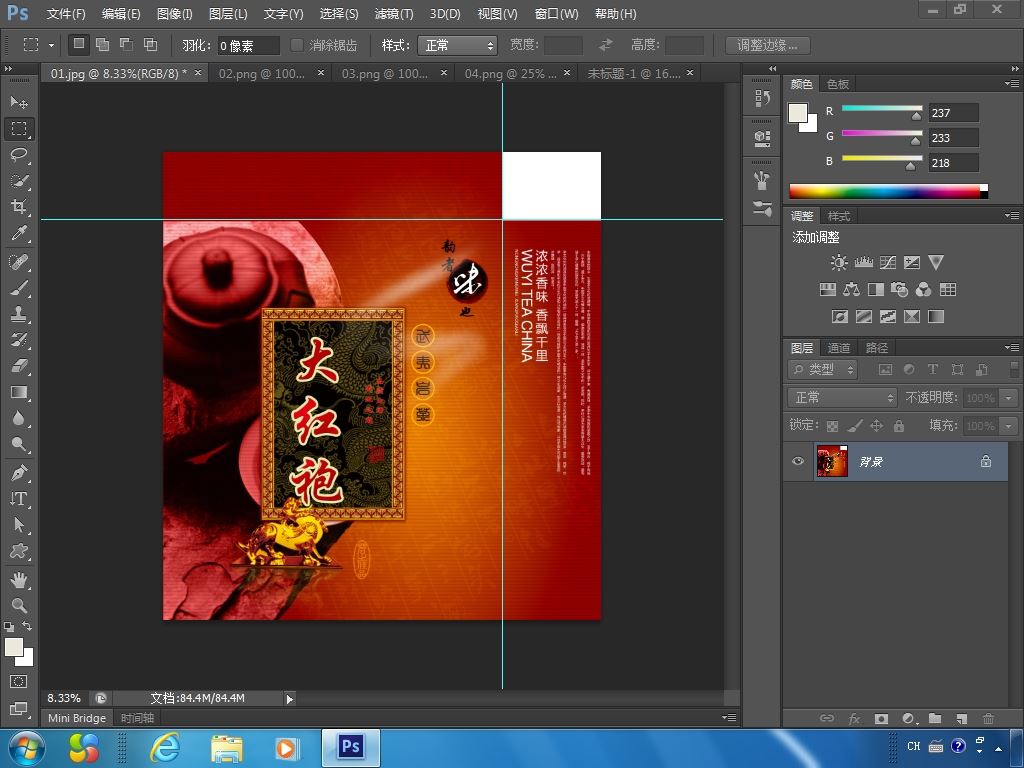
Task: Select the History Brush tool
Action: (19, 340)
